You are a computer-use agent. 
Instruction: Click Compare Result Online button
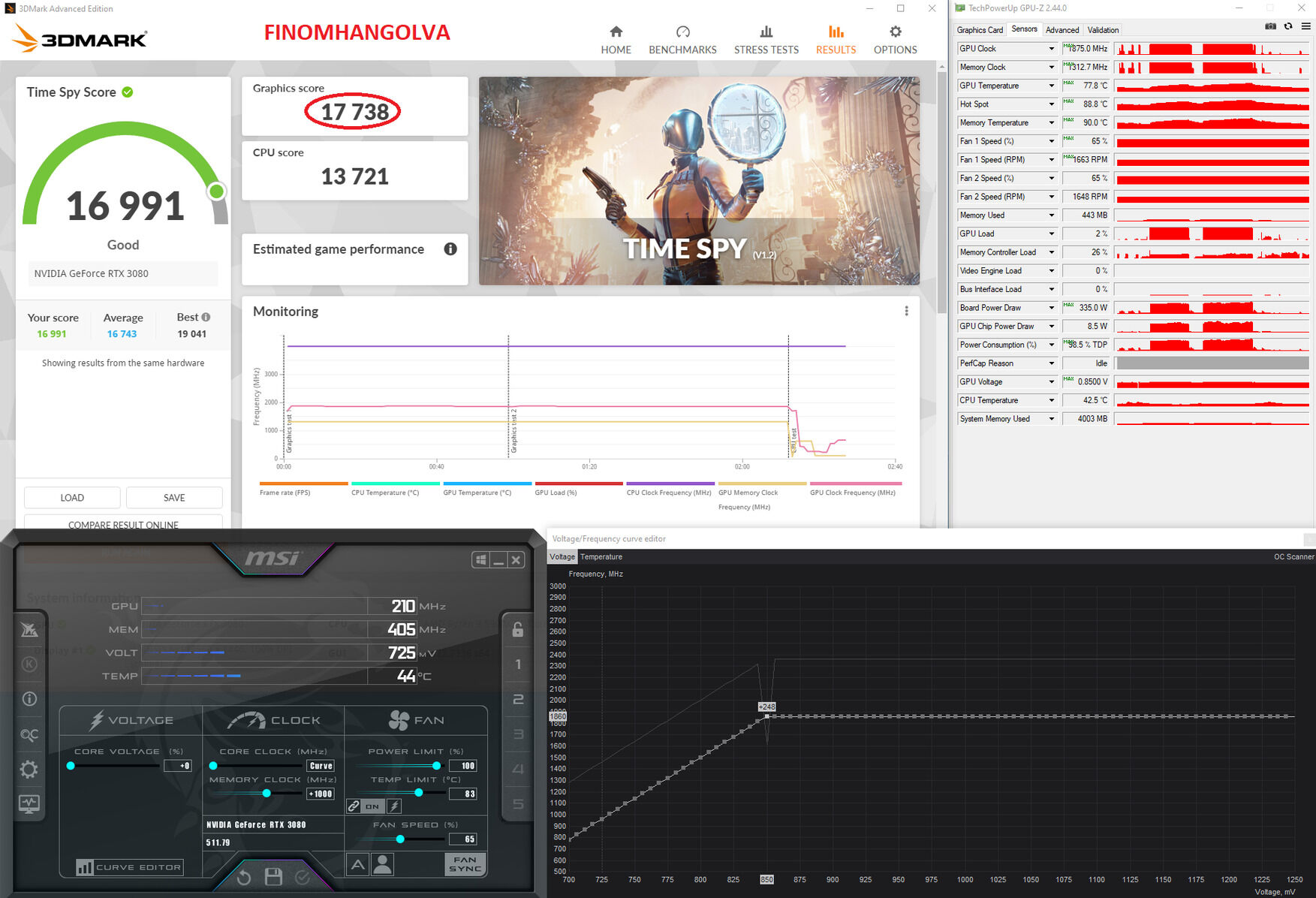coord(123,523)
